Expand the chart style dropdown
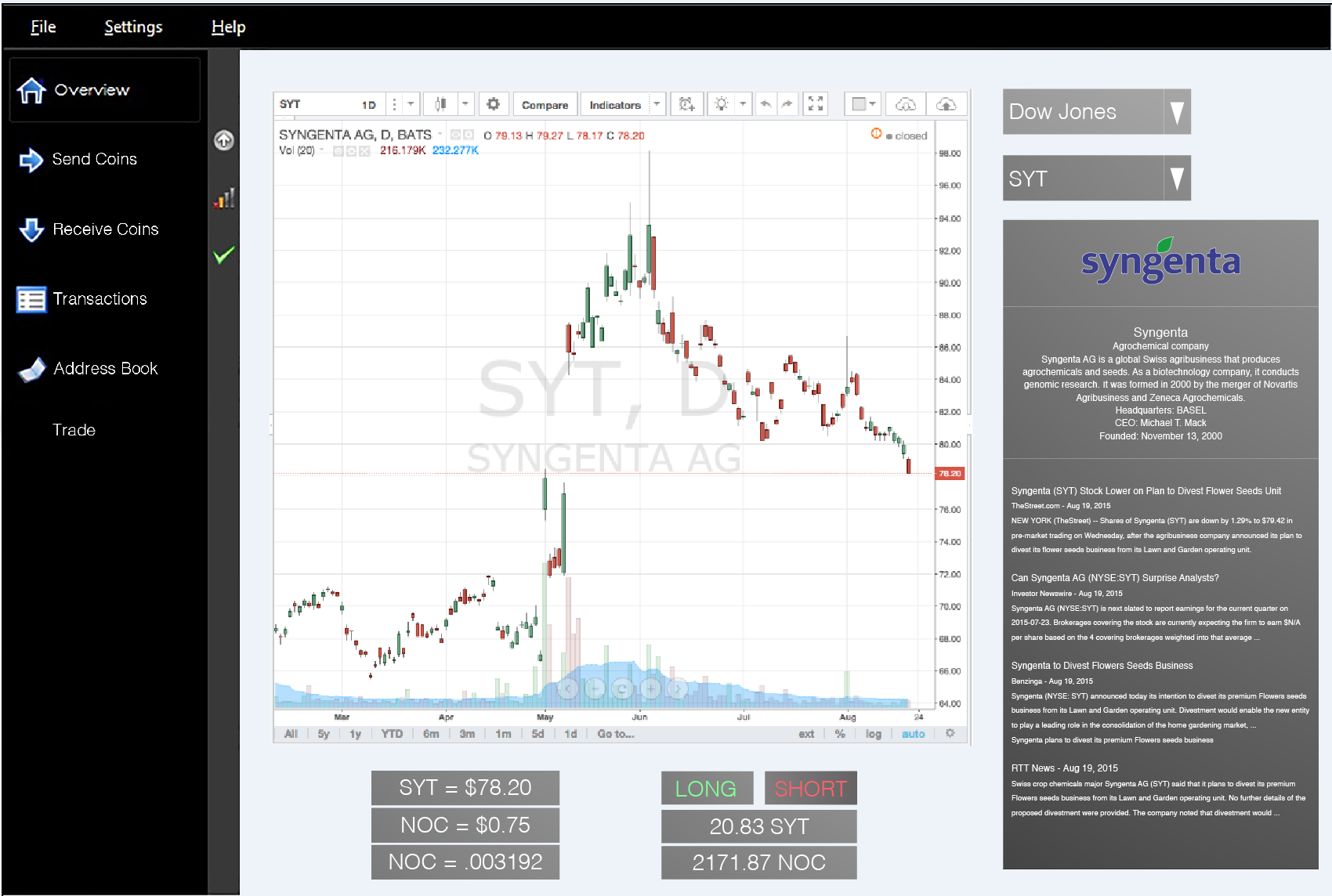Screen dimensions: 1332x896 pyautogui.click(x=465, y=104)
